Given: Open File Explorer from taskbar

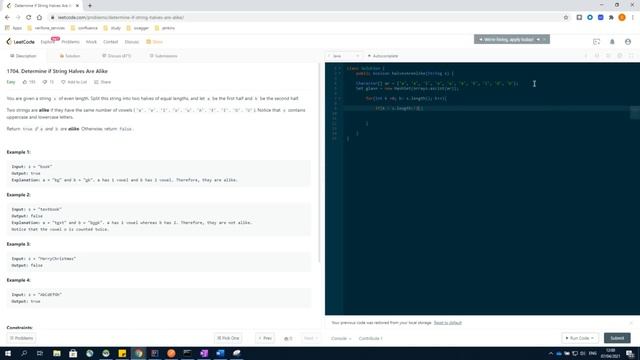Looking at the screenshot, I should pos(57,353).
